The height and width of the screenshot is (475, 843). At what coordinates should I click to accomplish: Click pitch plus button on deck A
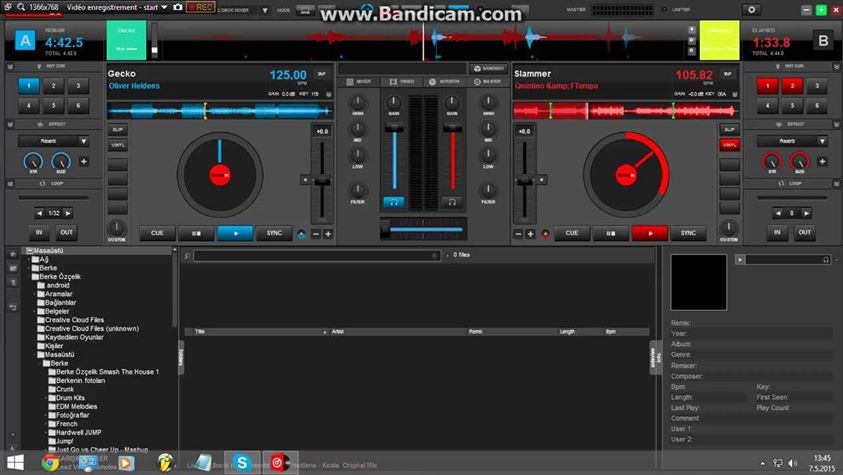pos(328,234)
